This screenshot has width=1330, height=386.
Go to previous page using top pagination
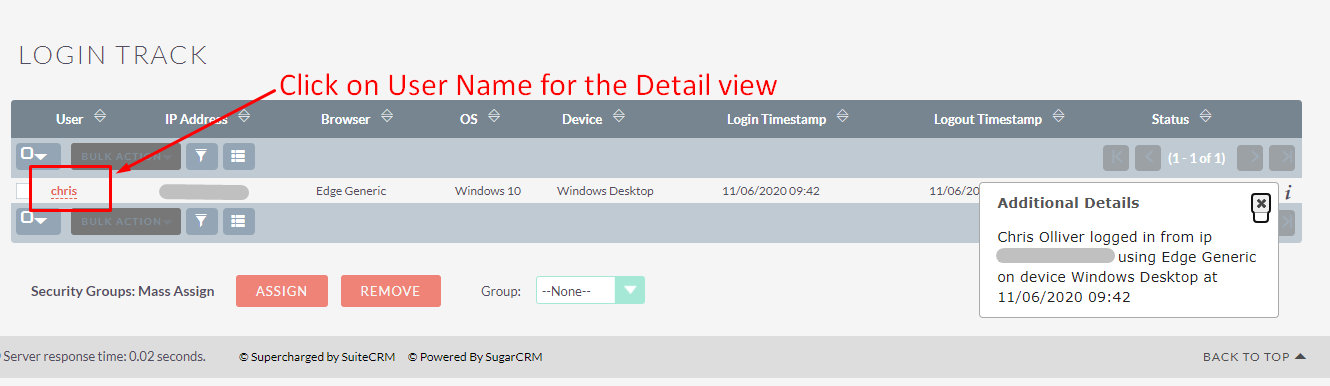coord(1149,157)
